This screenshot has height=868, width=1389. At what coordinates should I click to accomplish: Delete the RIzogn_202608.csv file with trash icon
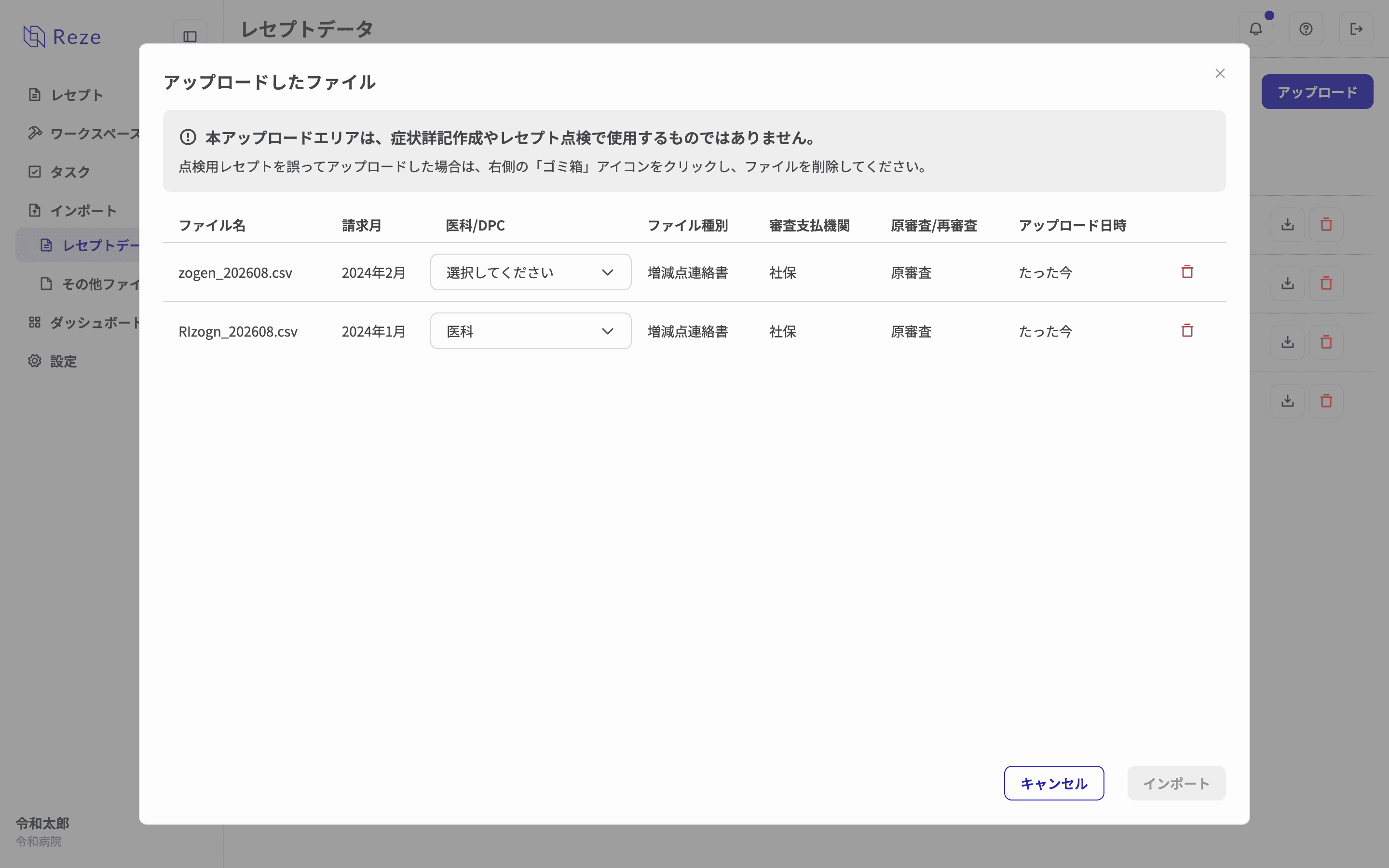(1187, 331)
